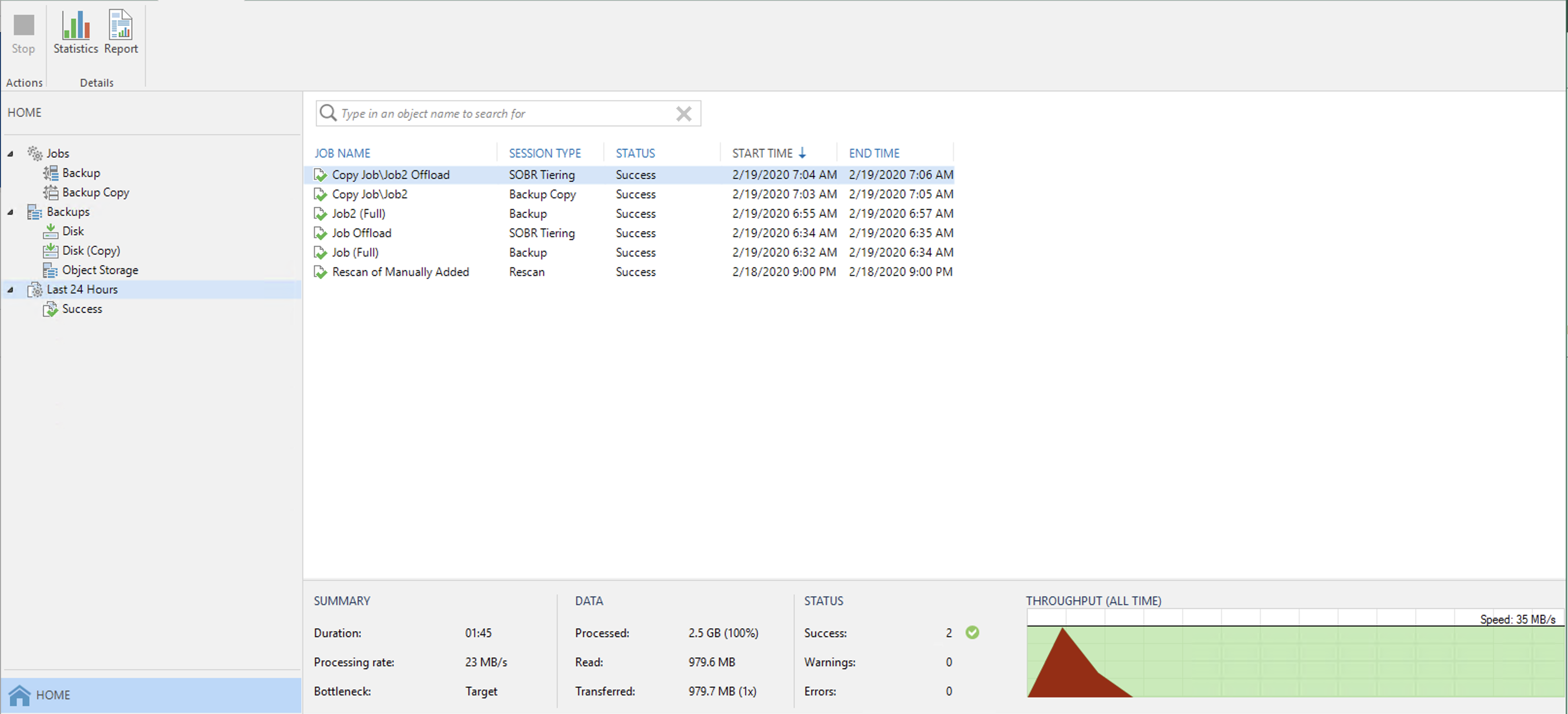This screenshot has height=714, width=1568.
Task: Sort by END TIME column
Action: tap(874, 153)
